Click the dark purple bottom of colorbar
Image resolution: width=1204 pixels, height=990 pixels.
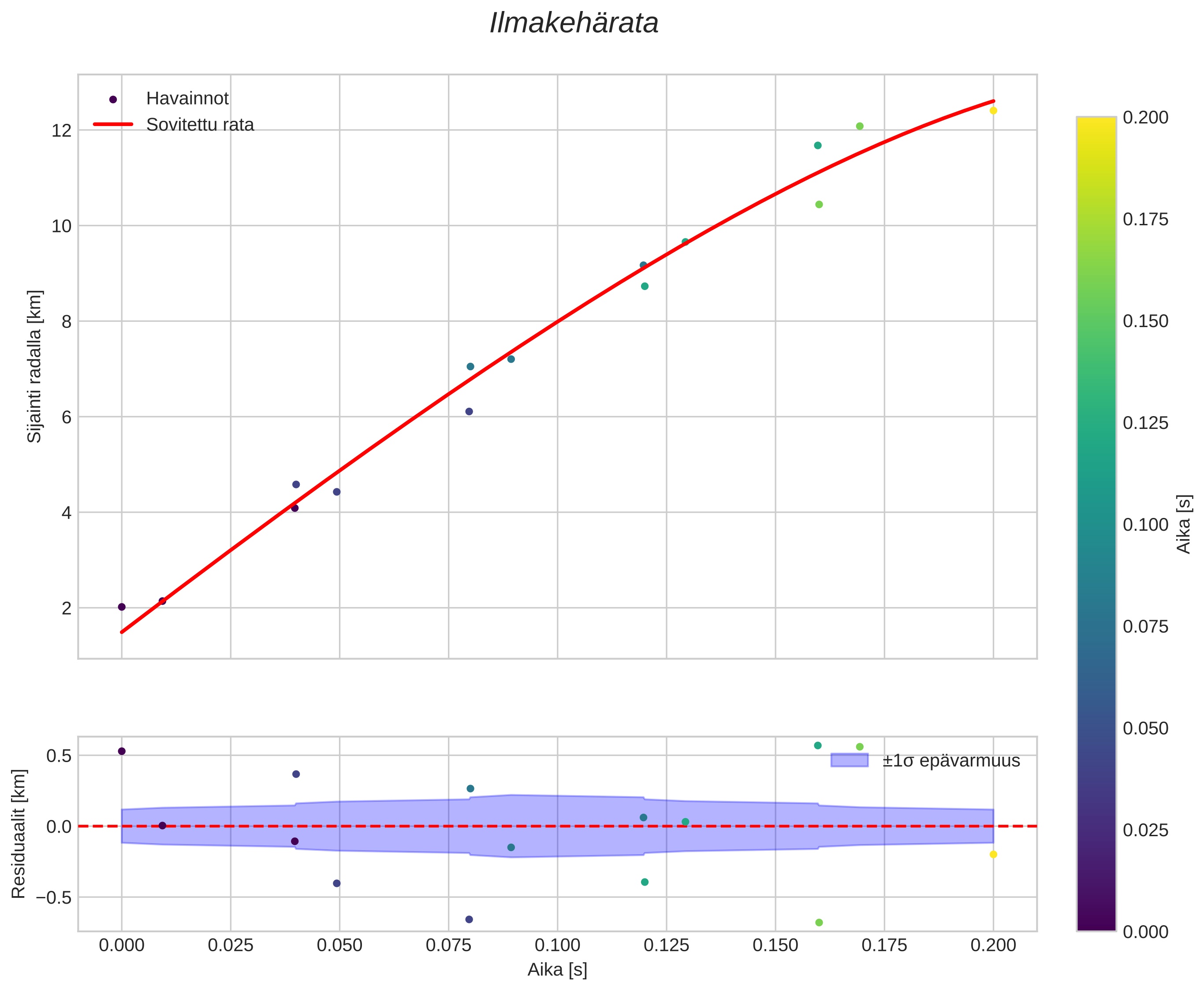(1096, 924)
